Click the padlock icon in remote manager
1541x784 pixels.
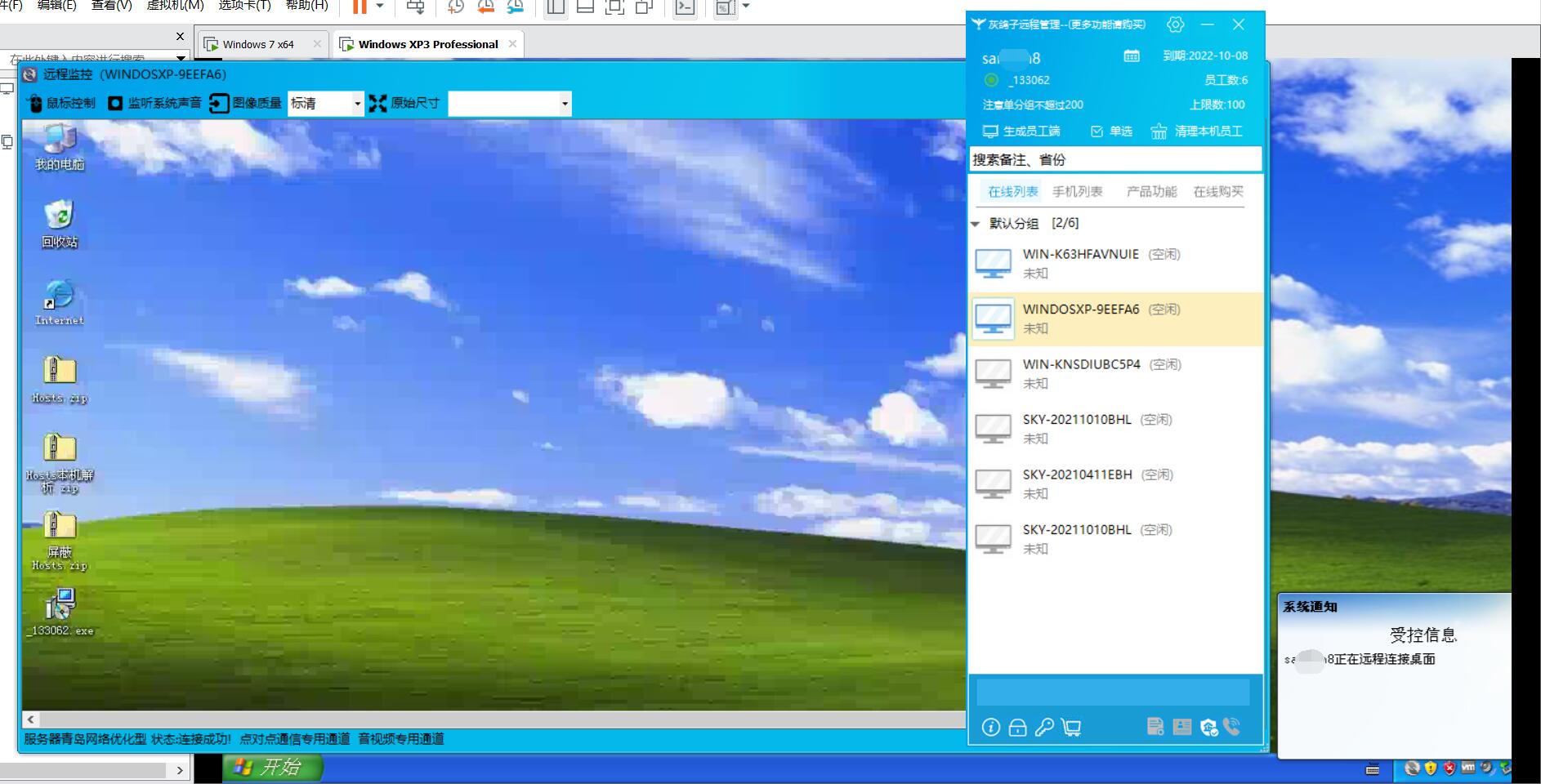point(1017,728)
